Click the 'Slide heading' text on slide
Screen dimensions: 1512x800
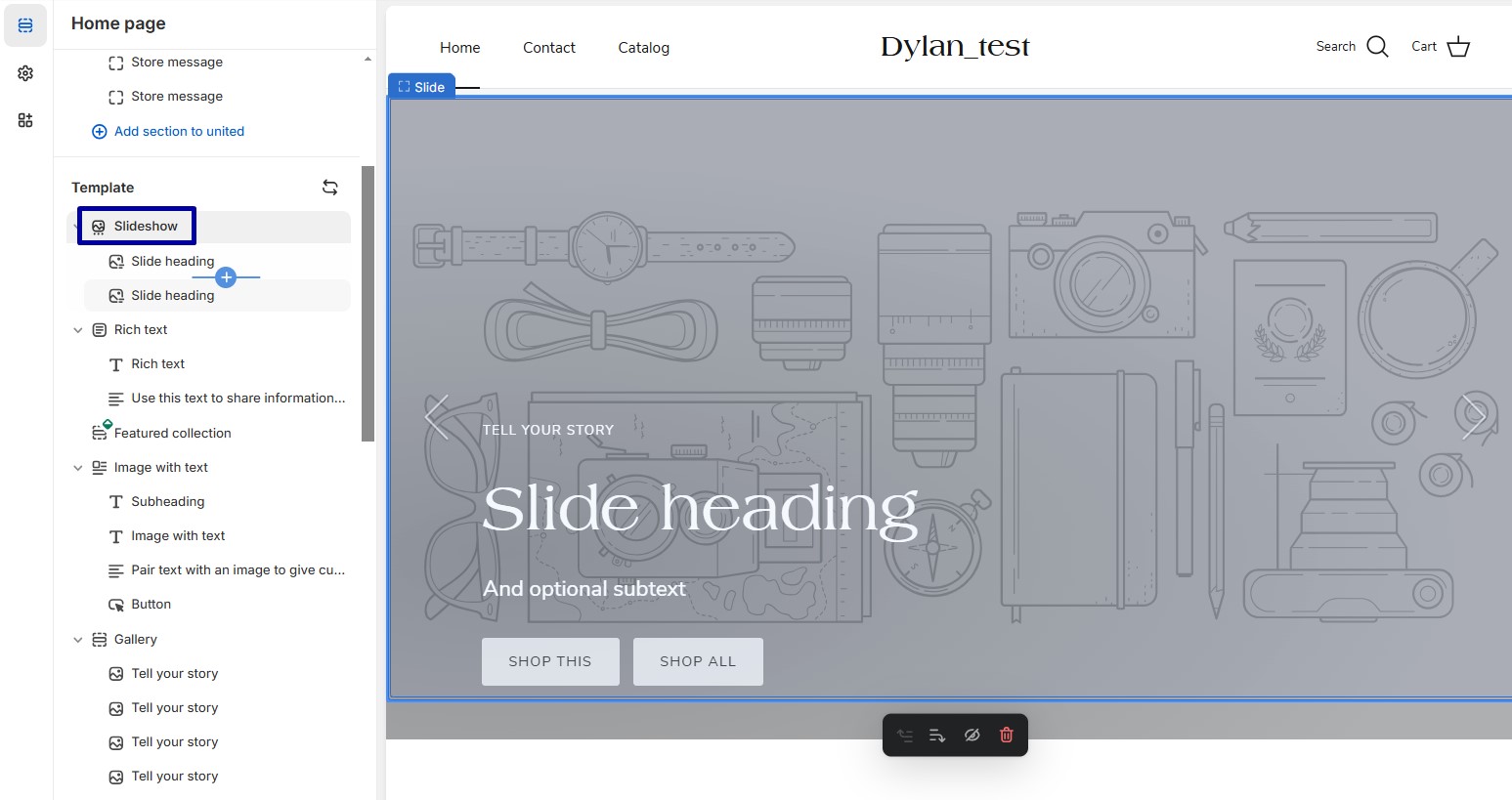[700, 509]
